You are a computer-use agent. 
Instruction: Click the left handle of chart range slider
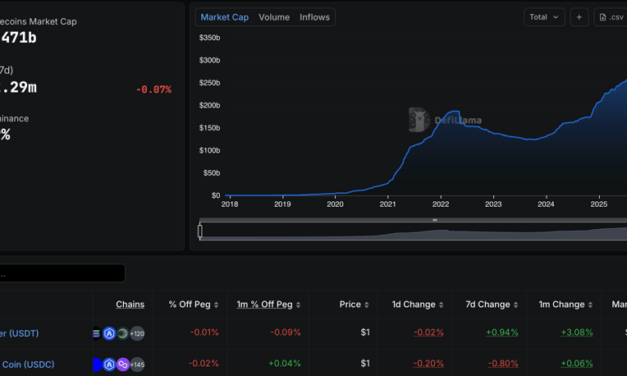200,231
